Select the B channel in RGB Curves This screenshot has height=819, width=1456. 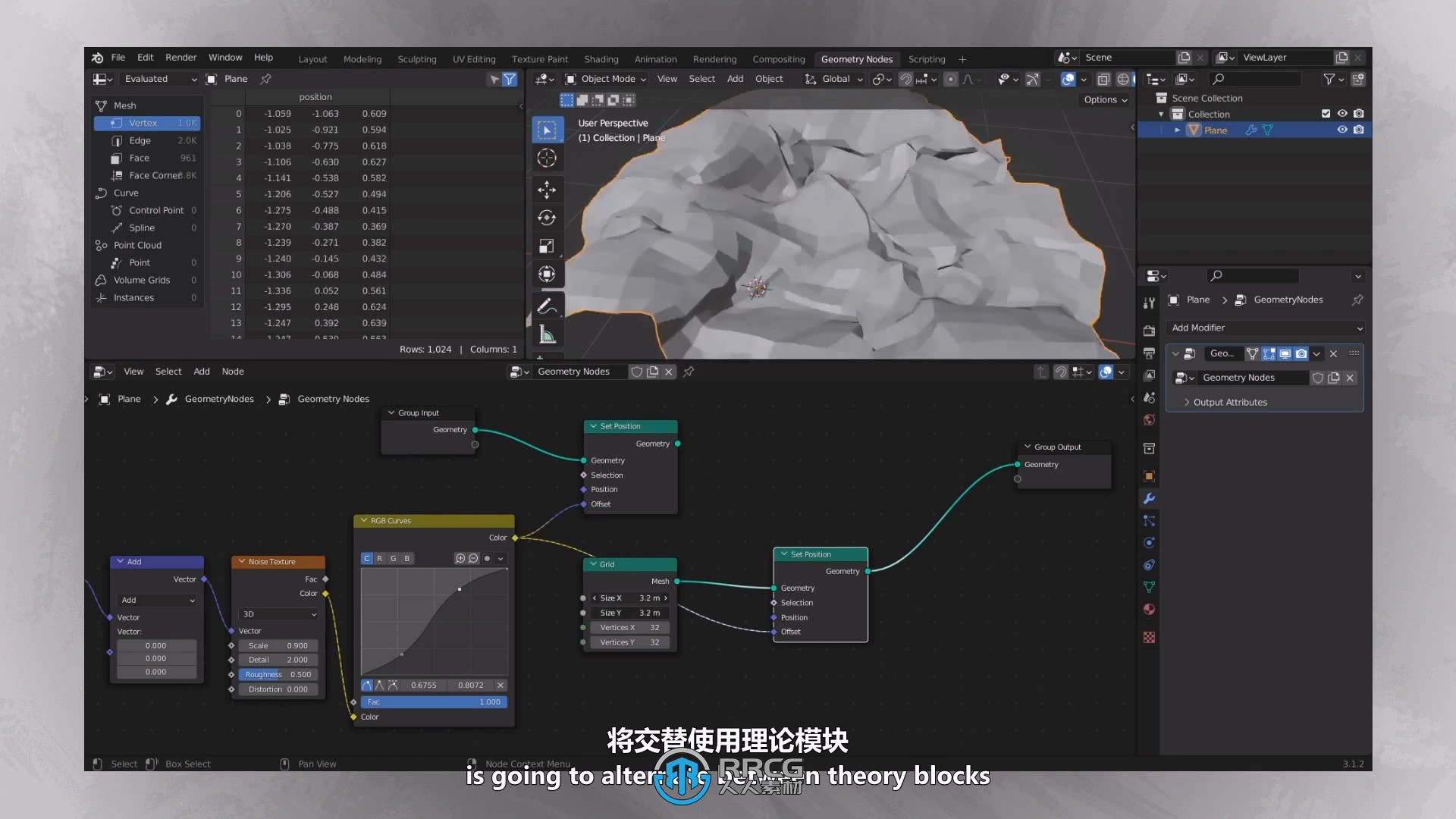pyautogui.click(x=407, y=558)
